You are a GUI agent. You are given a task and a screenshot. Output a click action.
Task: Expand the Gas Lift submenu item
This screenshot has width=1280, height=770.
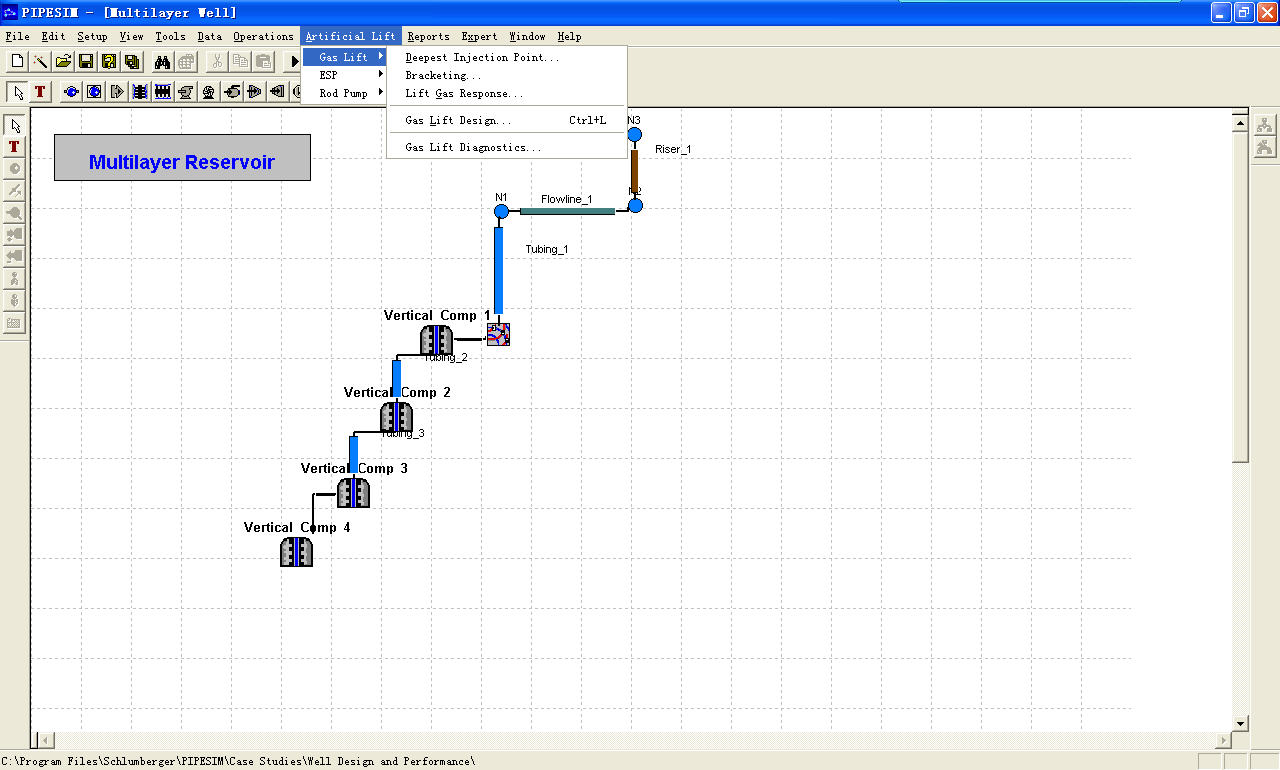[x=345, y=57]
